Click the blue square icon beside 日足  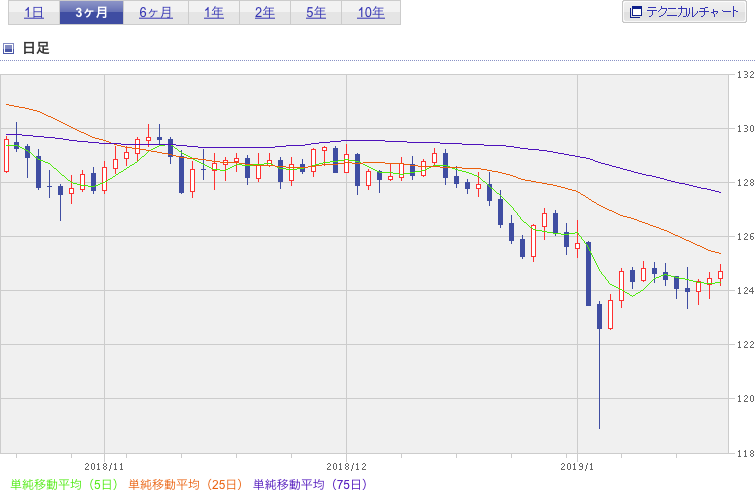(8, 48)
